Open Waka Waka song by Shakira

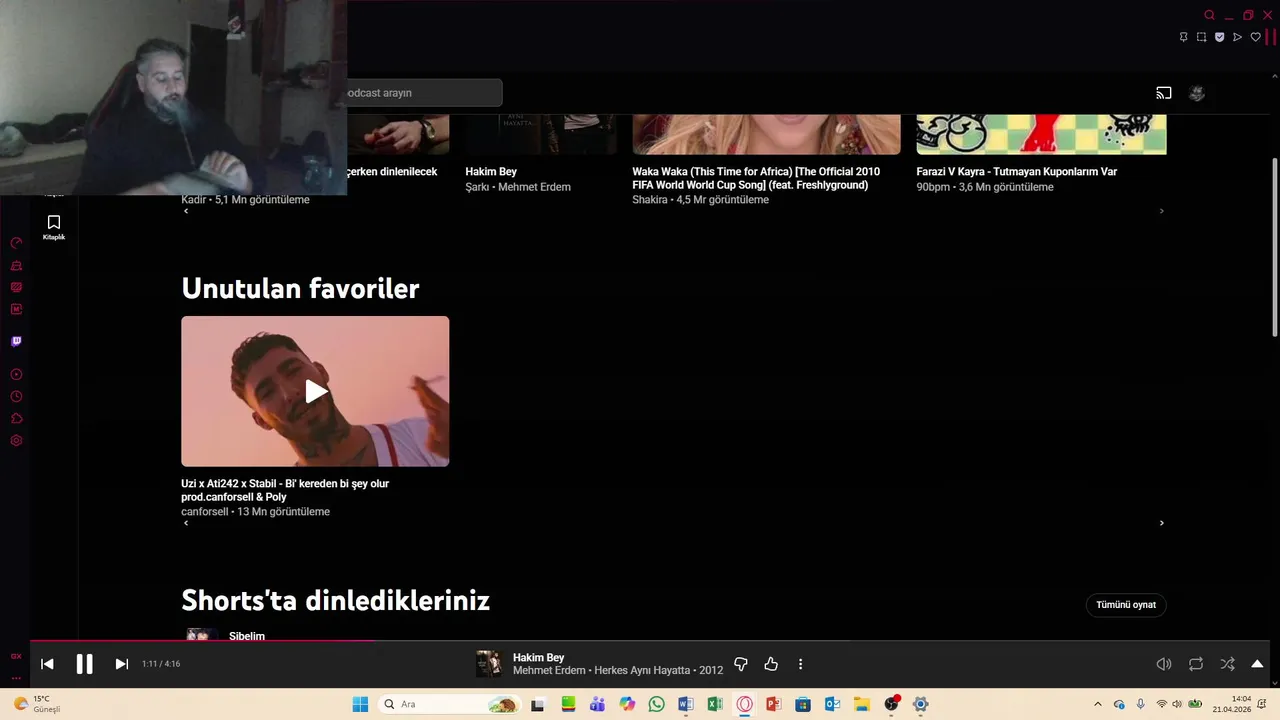(756, 178)
